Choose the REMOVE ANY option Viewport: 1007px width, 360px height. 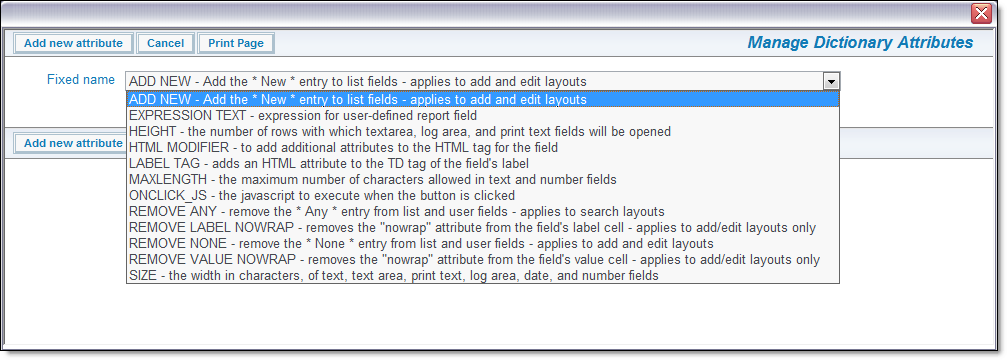482,212
